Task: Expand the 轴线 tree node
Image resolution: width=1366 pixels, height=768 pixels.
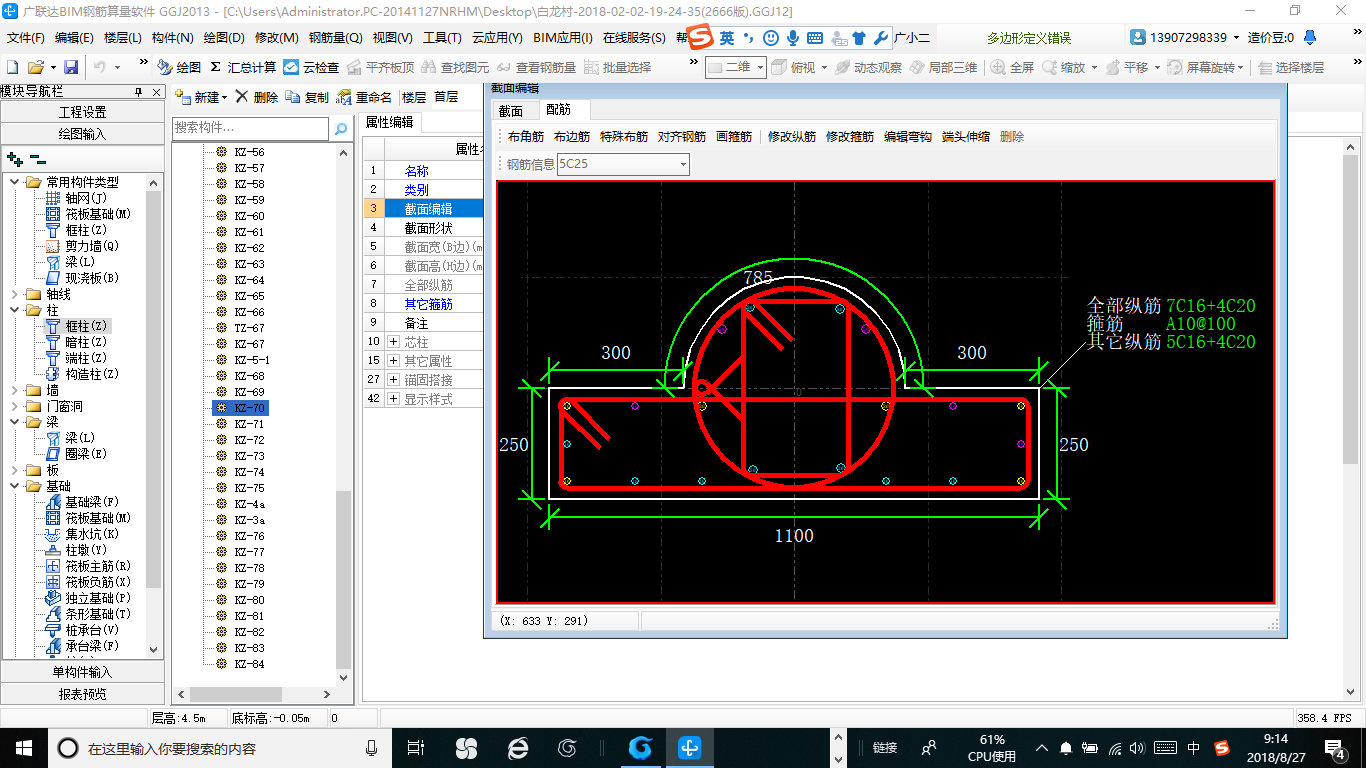Action: click(x=14, y=294)
